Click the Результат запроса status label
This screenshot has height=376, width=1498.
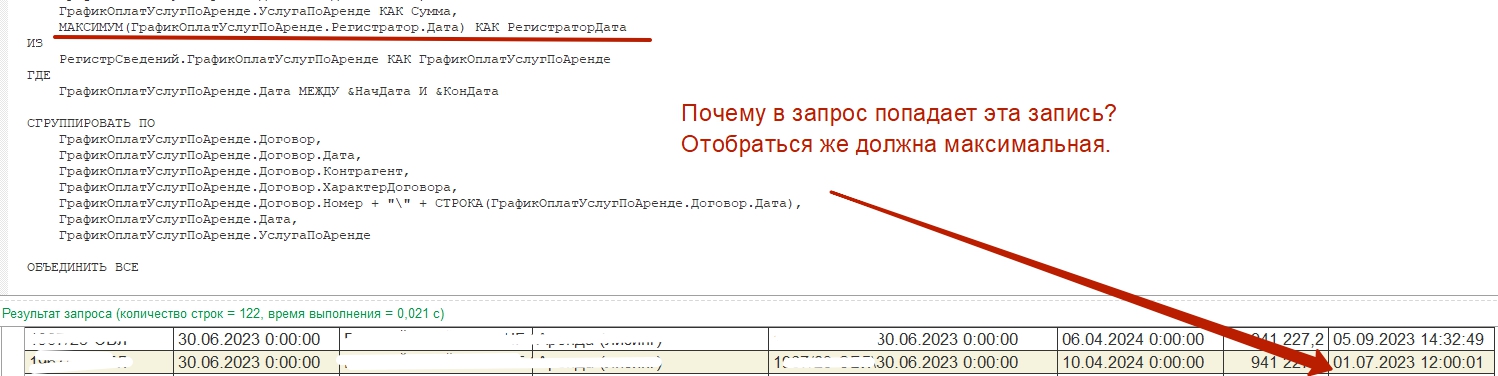(223, 313)
